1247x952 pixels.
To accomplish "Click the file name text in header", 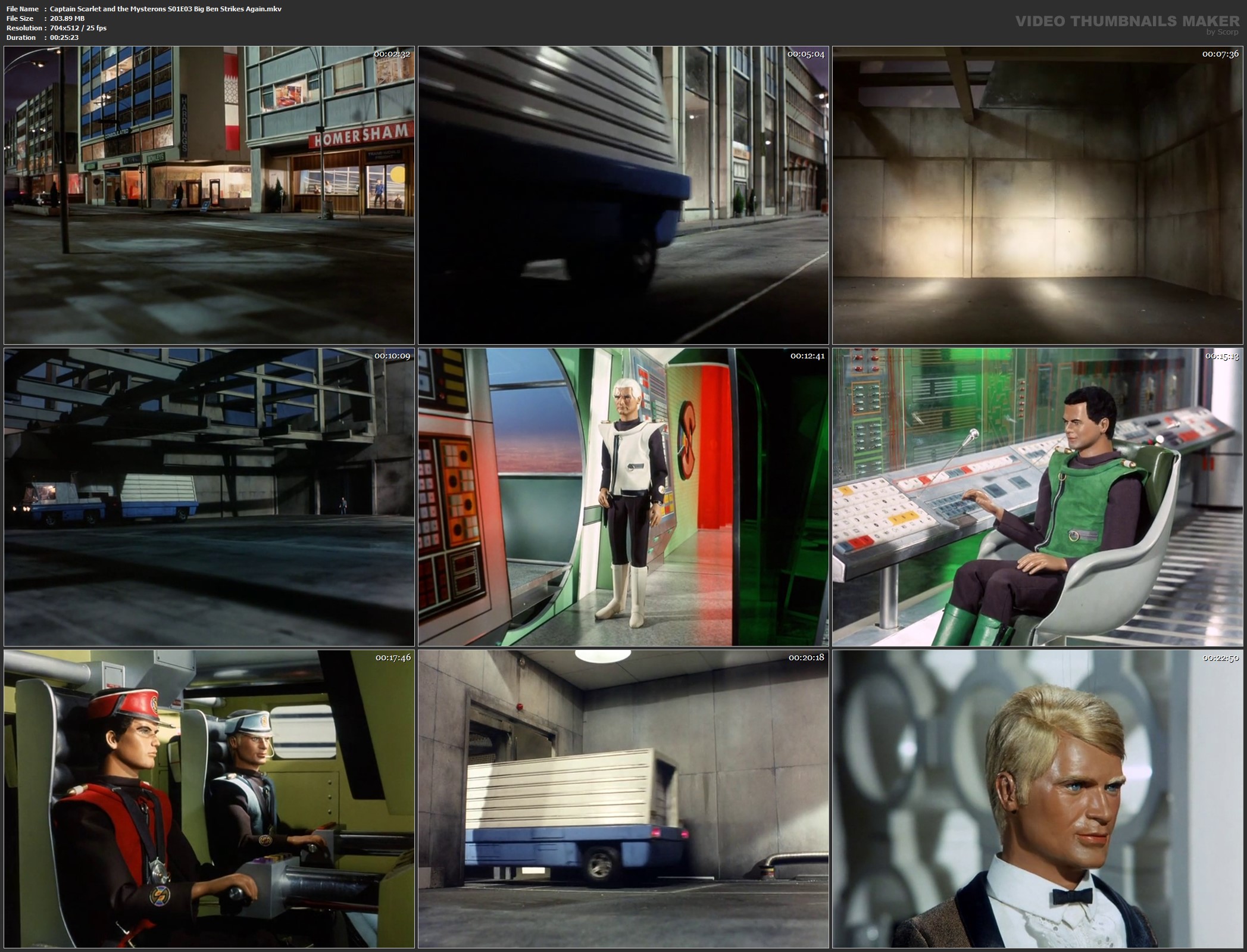I will point(165,9).
